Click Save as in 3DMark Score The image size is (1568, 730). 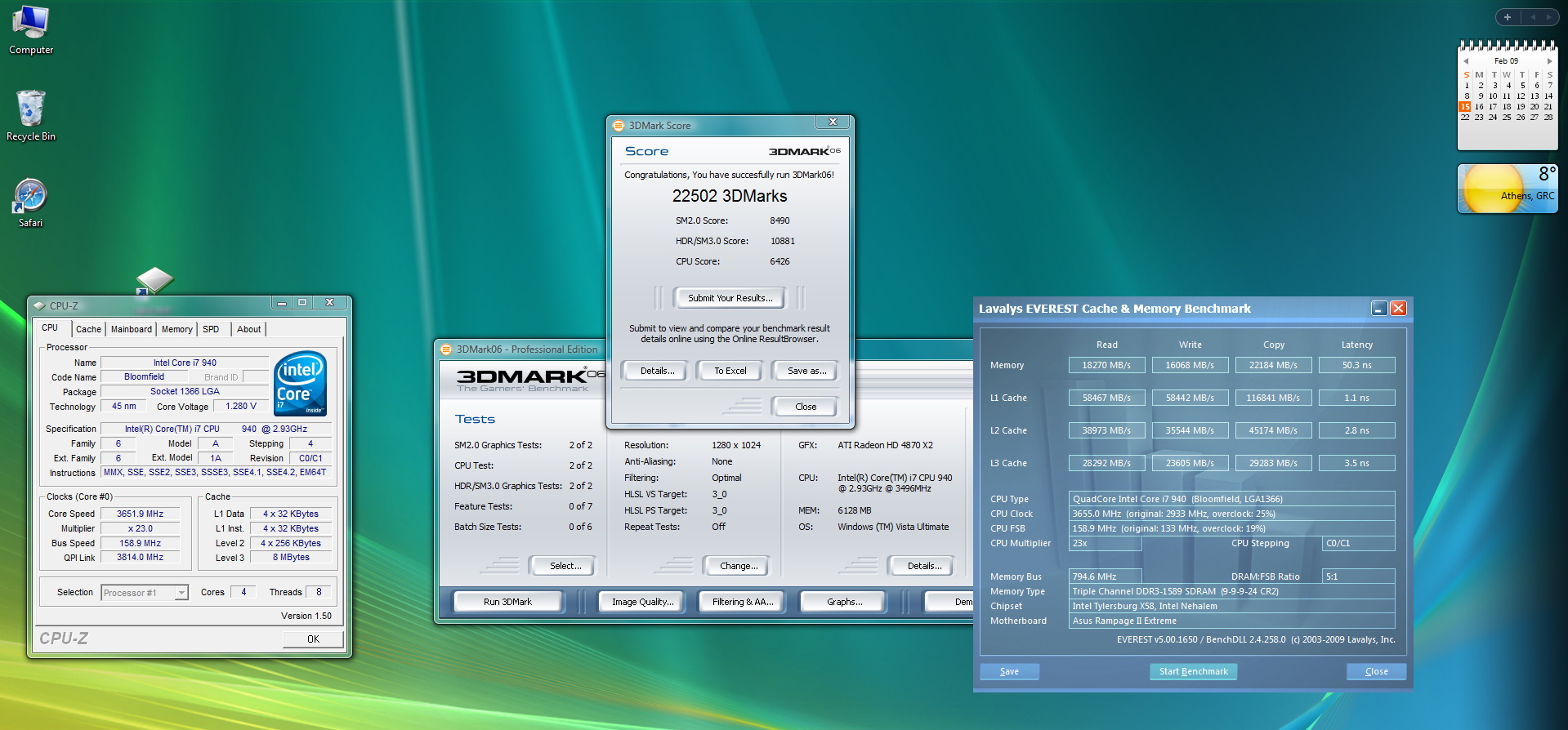click(806, 371)
